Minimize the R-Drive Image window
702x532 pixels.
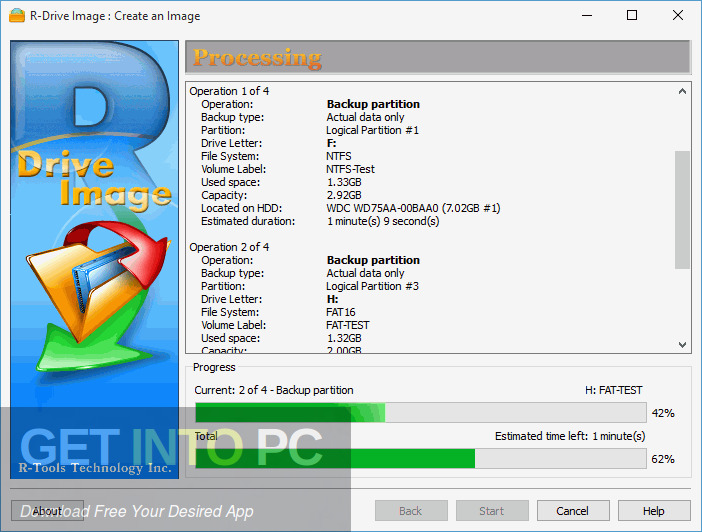[587, 15]
